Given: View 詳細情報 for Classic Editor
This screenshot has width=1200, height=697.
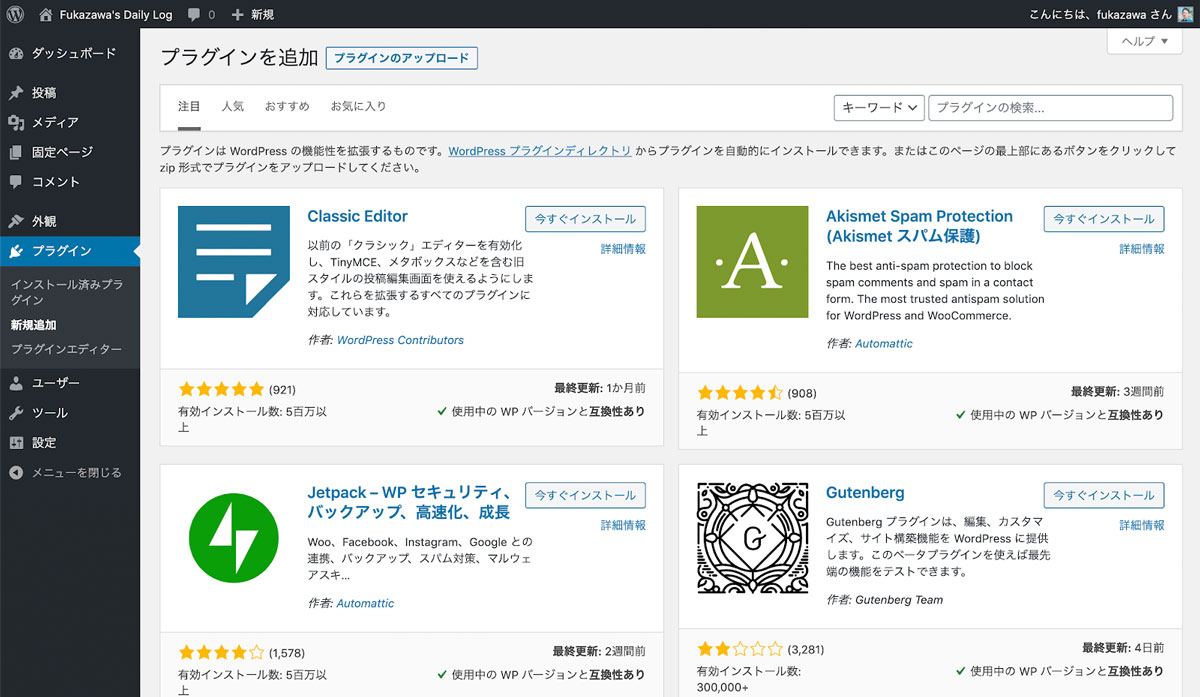Looking at the screenshot, I should (x=623, y=249).
